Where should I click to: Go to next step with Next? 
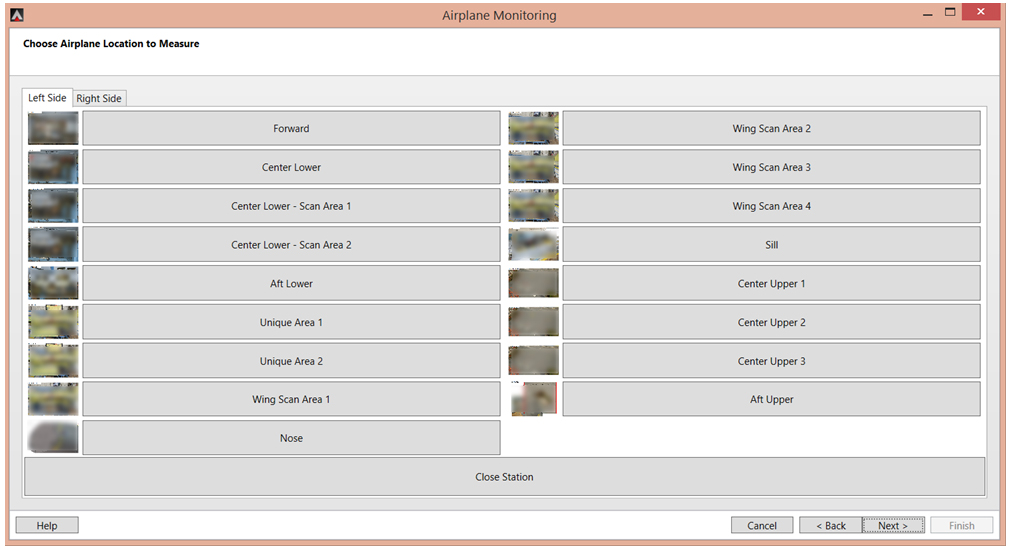(x=893, y=526)
